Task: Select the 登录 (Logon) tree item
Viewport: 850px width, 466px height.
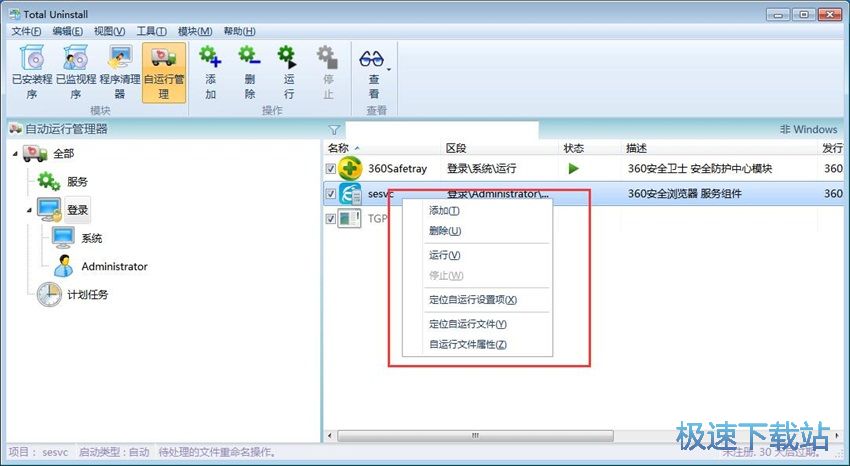Action: pyautogui.click(x=78, y=210)
